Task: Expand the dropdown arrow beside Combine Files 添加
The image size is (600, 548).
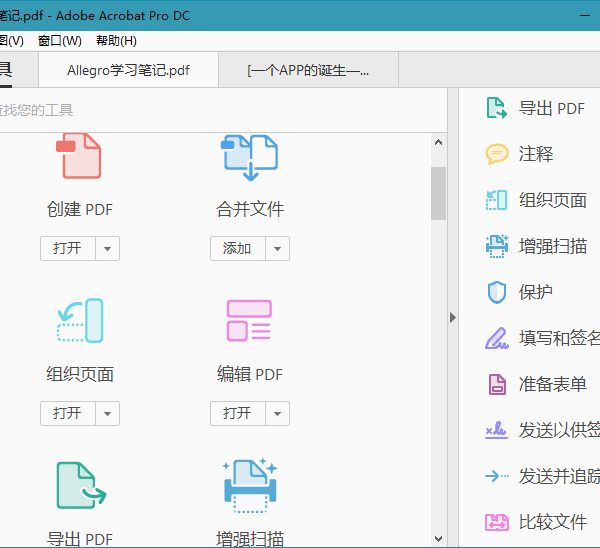Action: click(278, 248)
